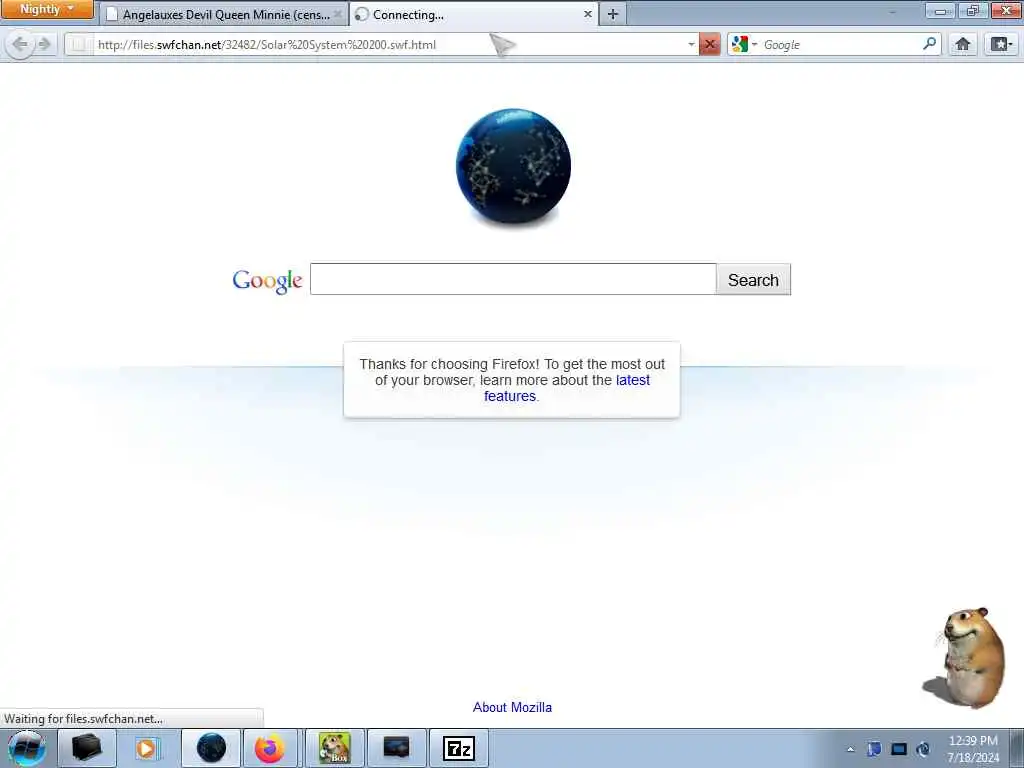Viewport: 1024px width, 768px height.
Task: Stop loading with the red X button
Action: click(x=709, y=44)
